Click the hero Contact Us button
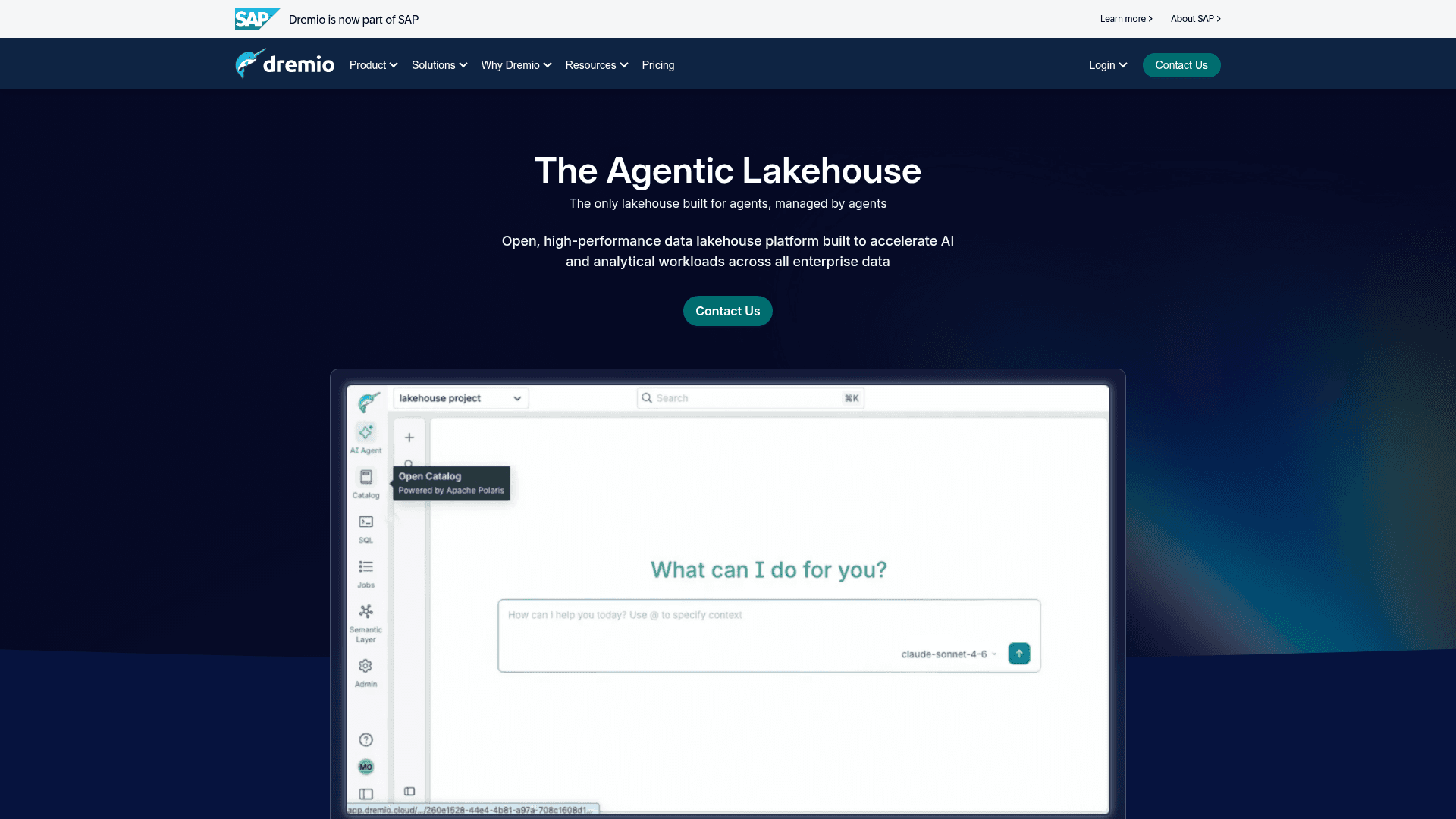The width and height of the screenshot is (1456, 819). pyautogui.click(x=727, y=311)
